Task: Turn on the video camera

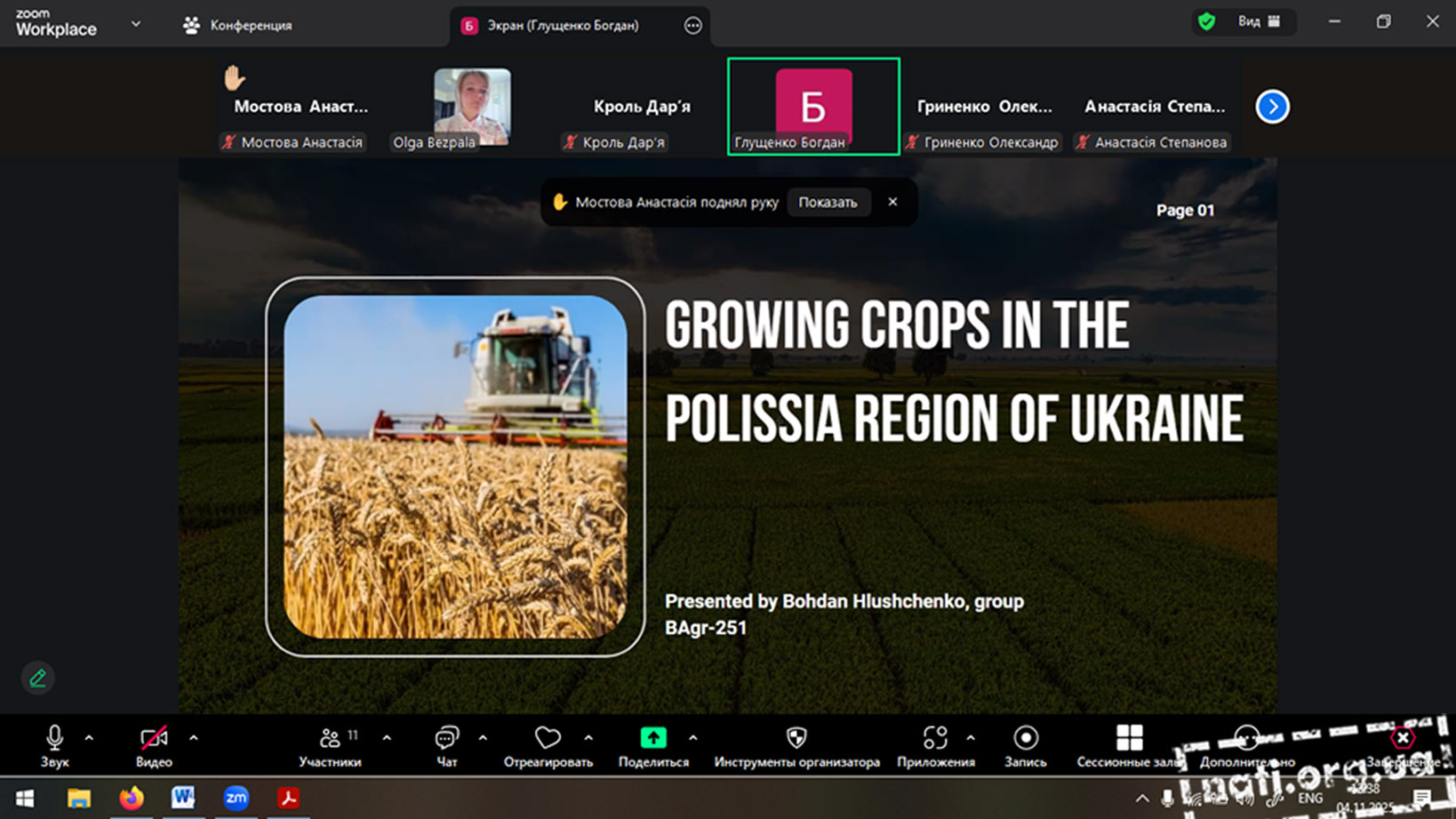Action: tap(154, 739)
